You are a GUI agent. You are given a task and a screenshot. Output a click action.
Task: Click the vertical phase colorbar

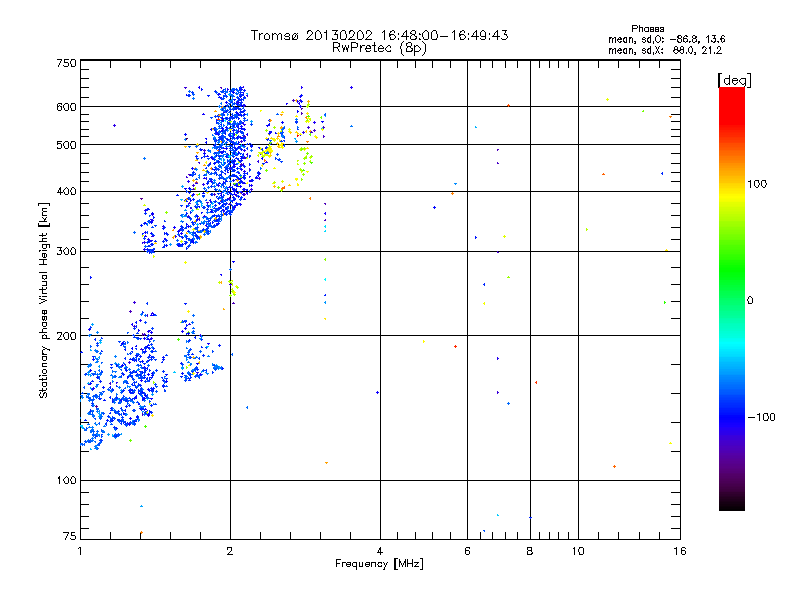click(732, 298)
